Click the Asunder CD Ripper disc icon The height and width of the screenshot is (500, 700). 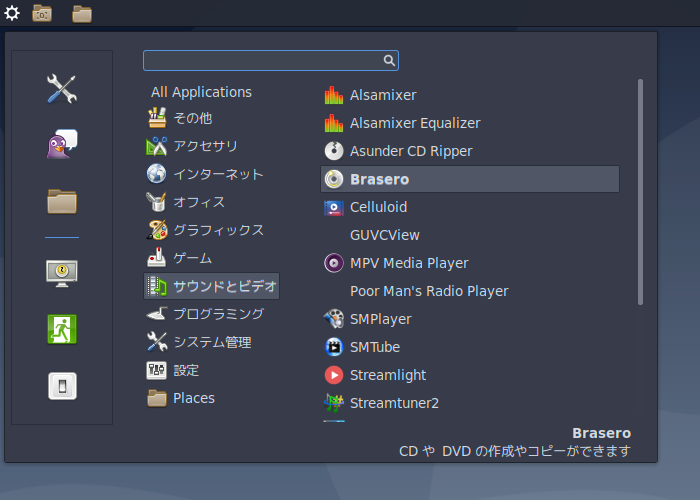(334, 151)
